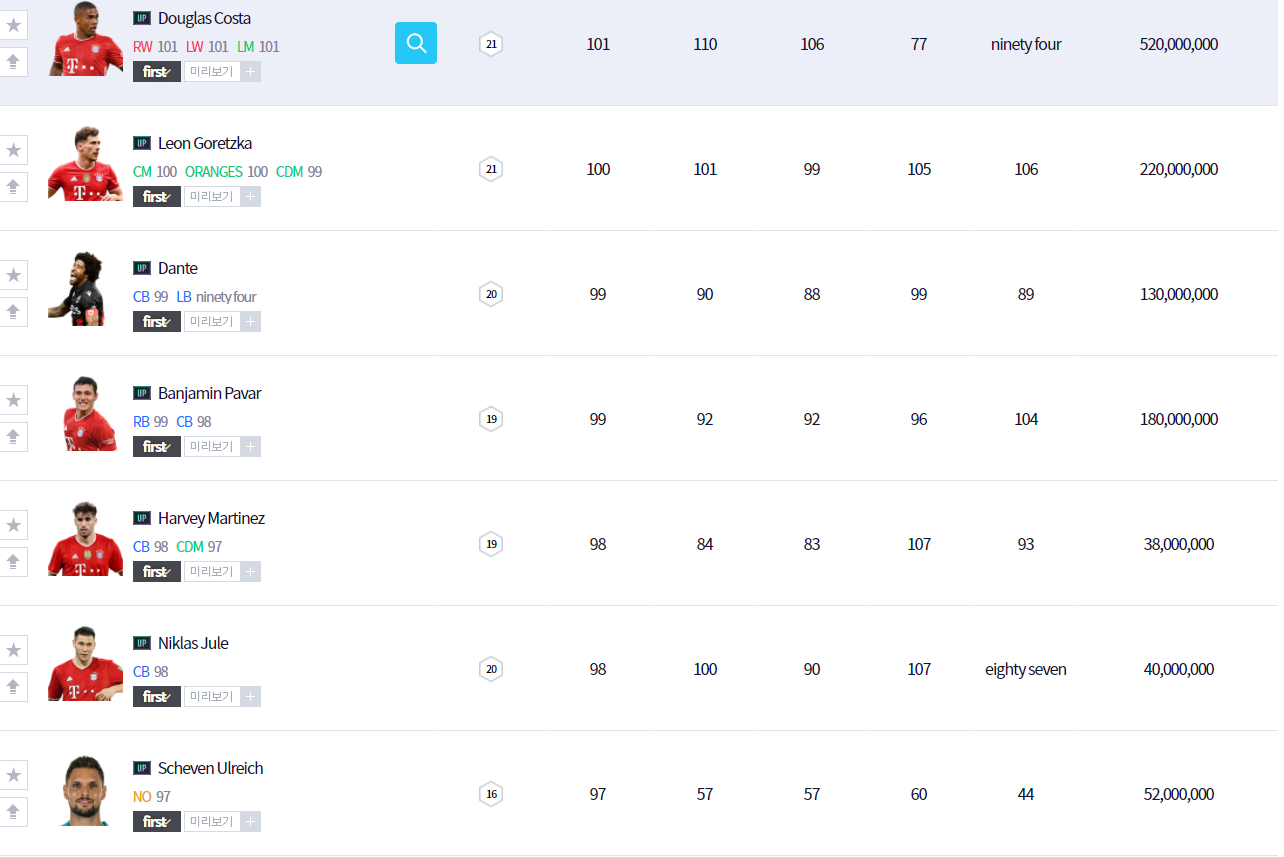The image size is (1284, 857).
Task: Open the Banjamin Pavar player name link
Action: [x=209, y=393]
